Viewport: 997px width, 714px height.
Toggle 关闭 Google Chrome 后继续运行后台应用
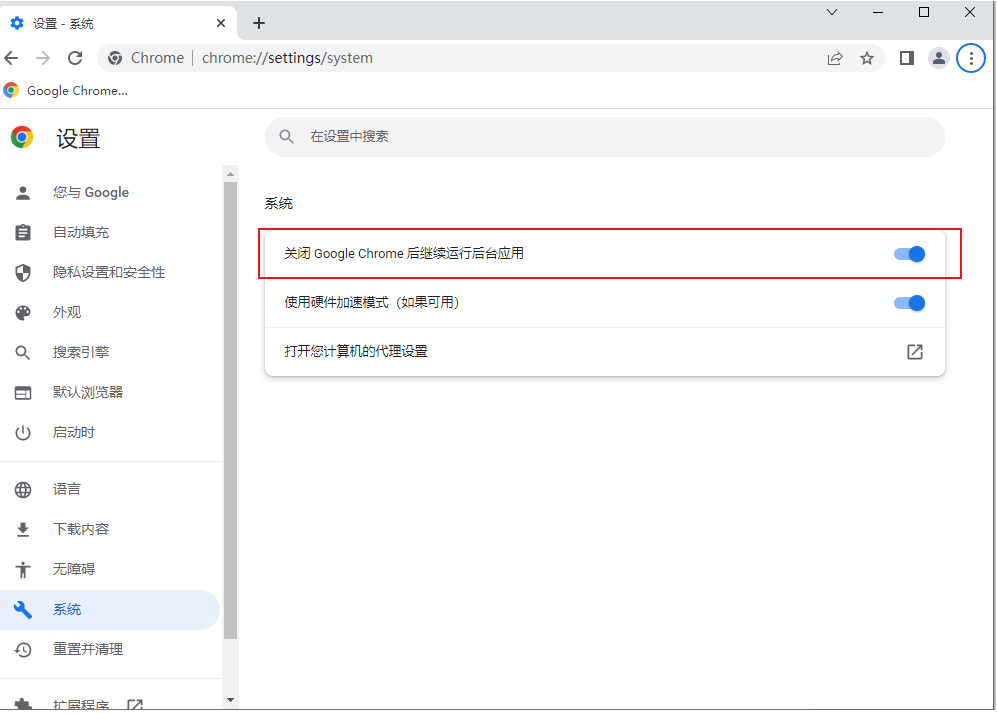[x=909, y=254]
